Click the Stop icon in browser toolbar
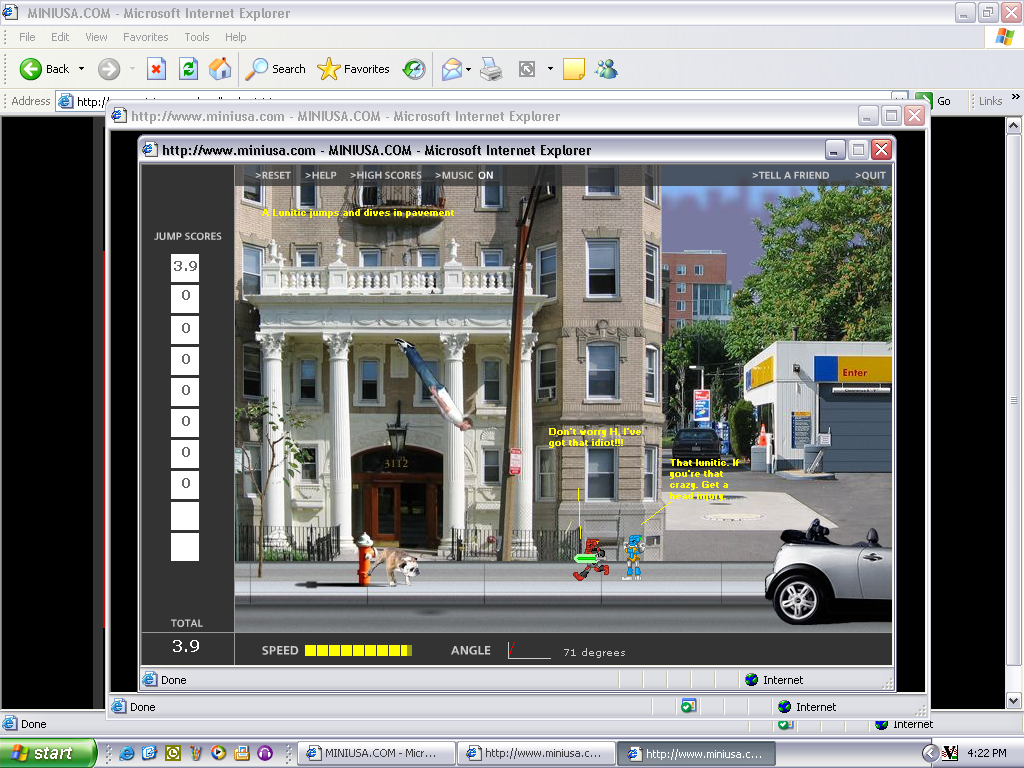The image size is (1024, 768). coord(156,69)
